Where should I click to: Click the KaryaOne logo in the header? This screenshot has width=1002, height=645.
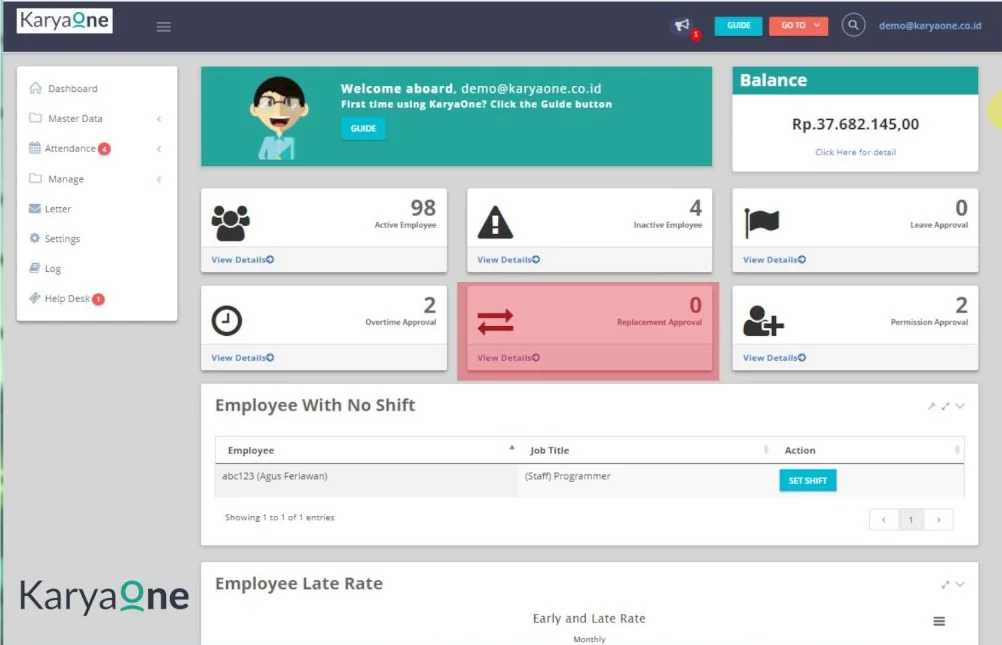65,20
